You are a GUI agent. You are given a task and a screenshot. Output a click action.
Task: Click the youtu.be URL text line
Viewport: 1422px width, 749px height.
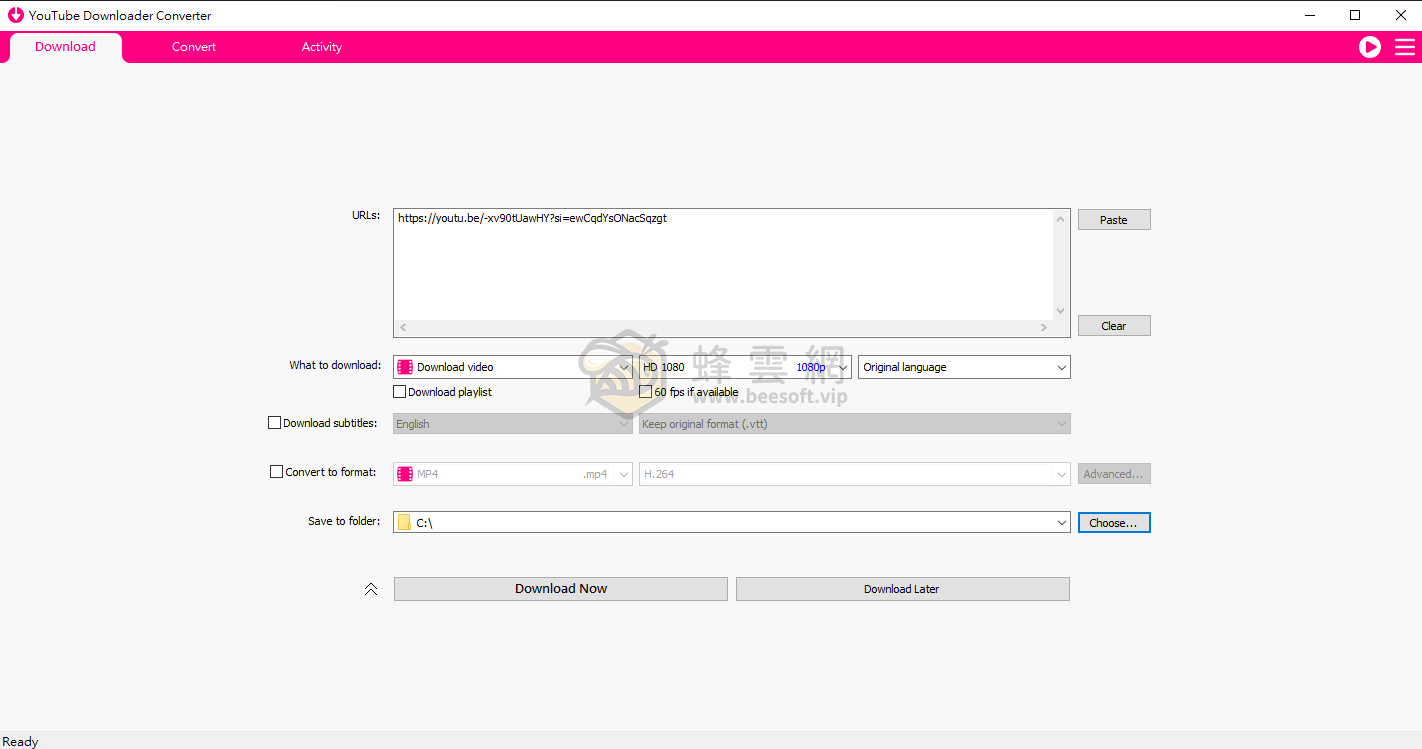[532, 218]
